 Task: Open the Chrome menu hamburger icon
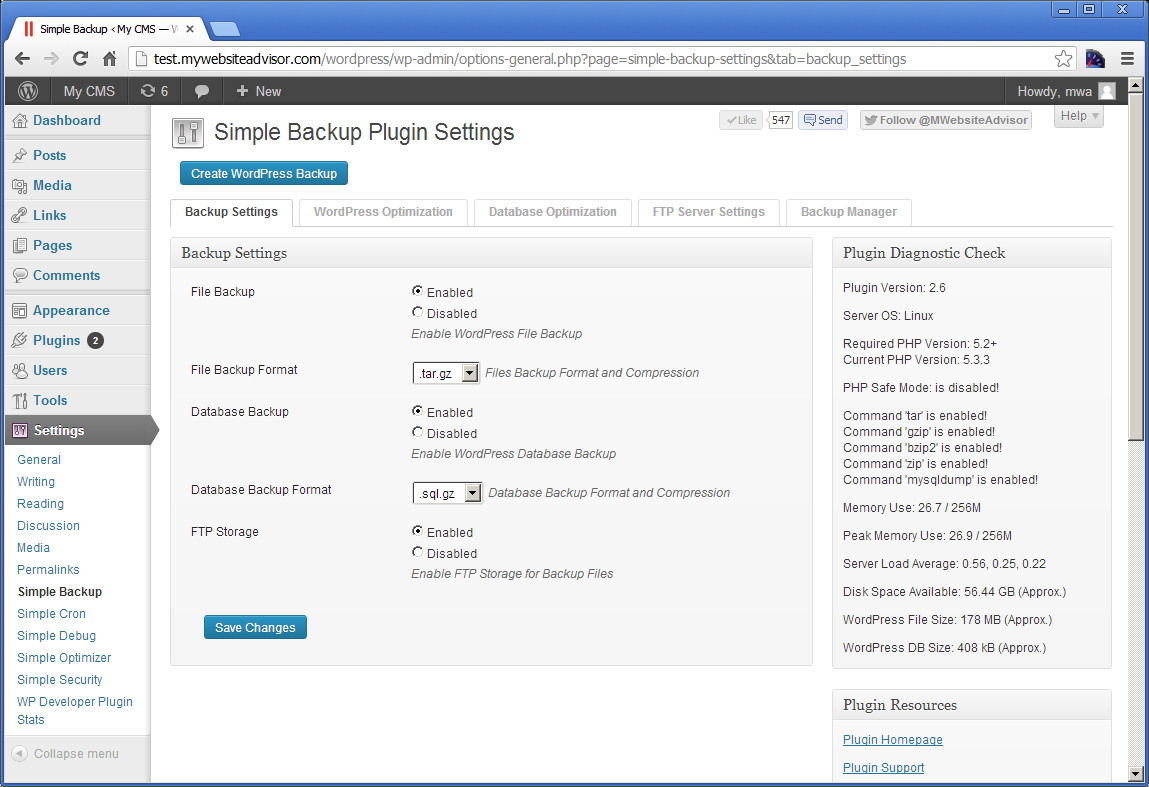[x=1128, y=59]
